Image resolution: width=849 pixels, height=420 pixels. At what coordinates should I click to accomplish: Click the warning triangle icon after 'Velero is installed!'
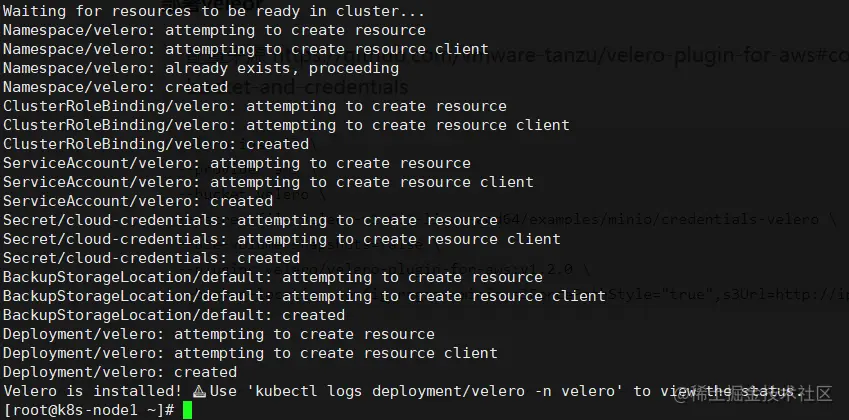(x=199, y=391)
